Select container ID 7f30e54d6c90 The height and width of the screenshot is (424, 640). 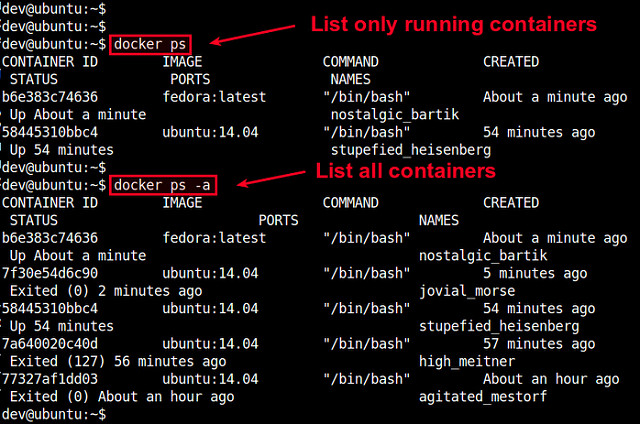(x=50, y=273)
